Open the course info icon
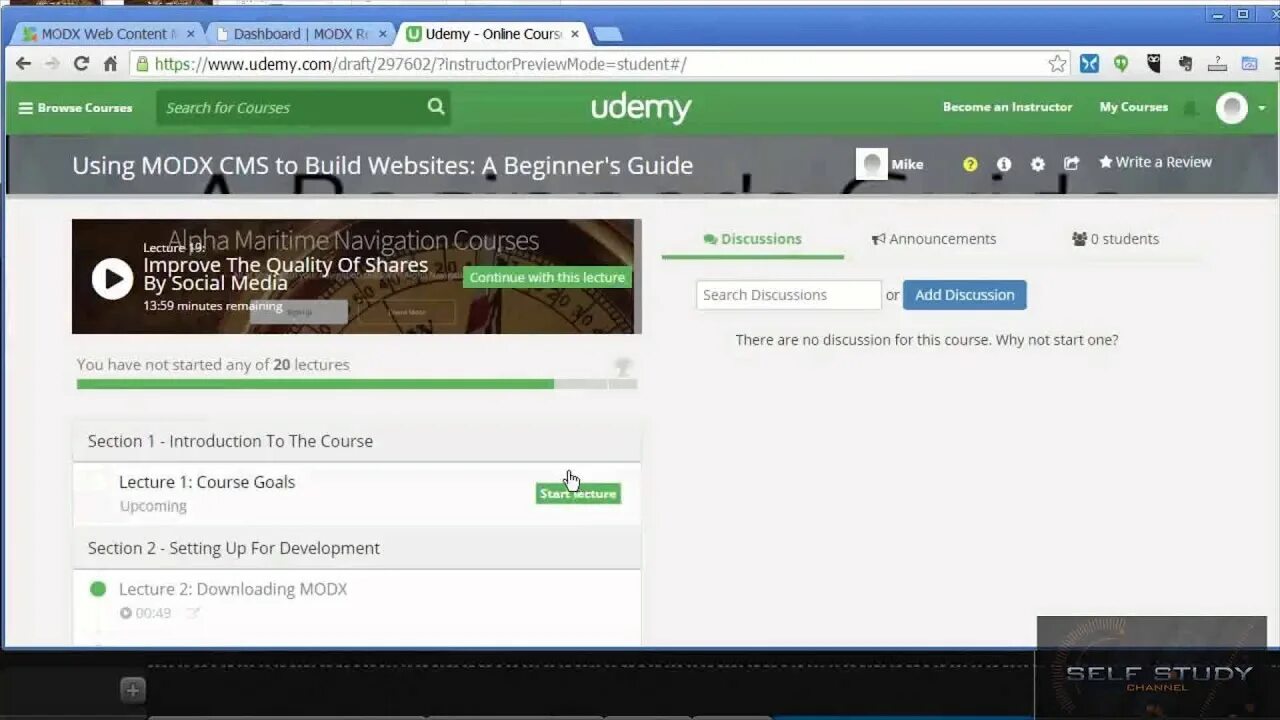This screenshot has width=1280, height=720. point(1004,164)
